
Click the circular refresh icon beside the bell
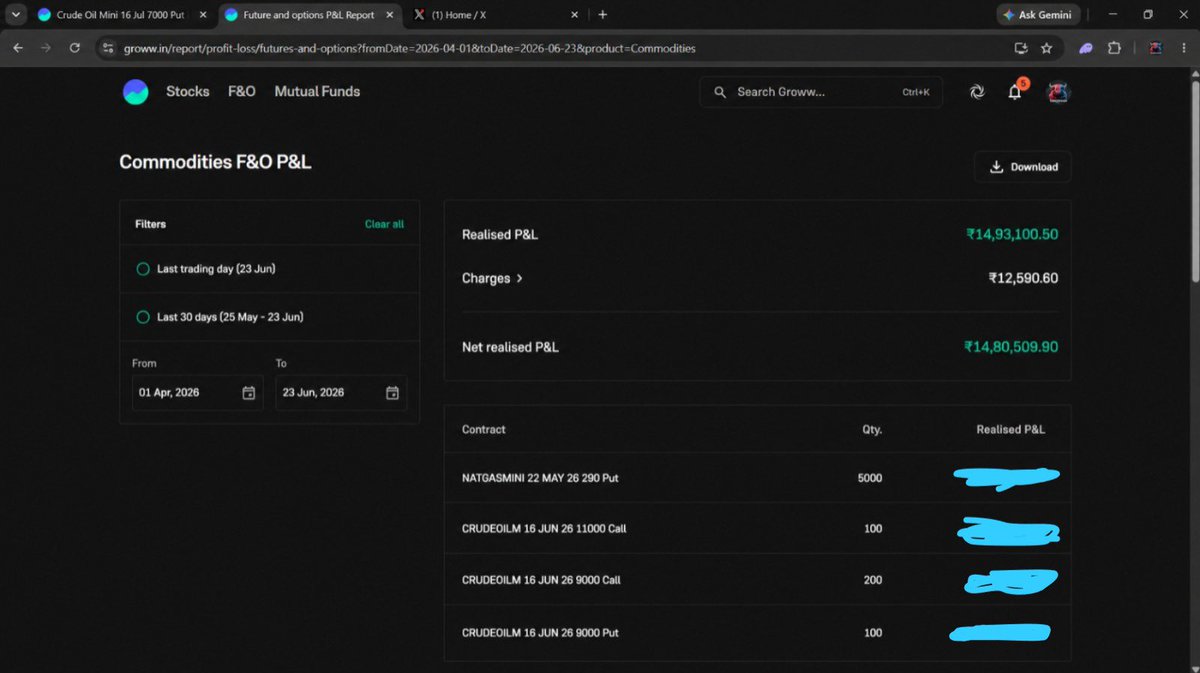click(x=977, y=91)
